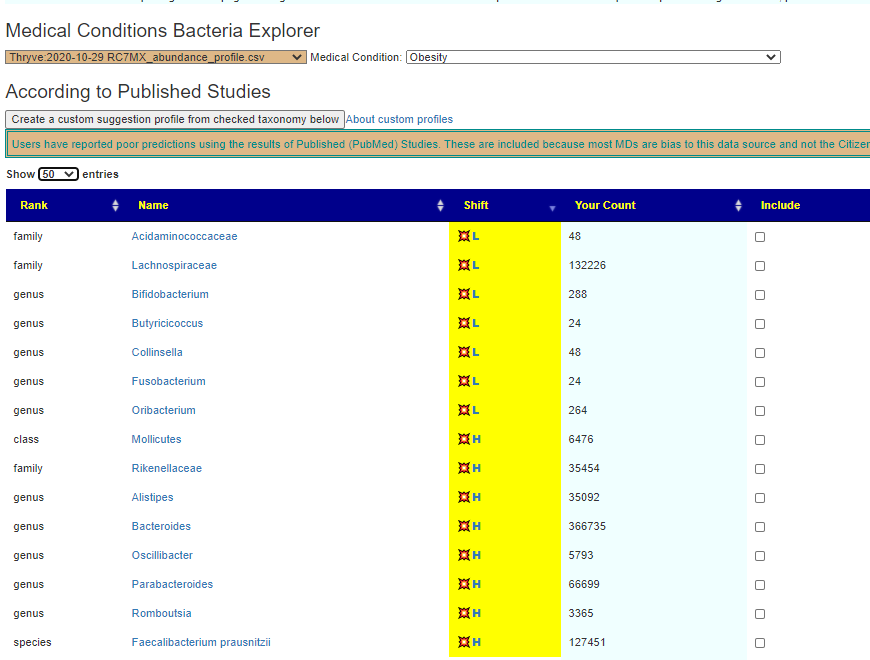
Task: Open the Show entries count dropdown
Action: 58,174
